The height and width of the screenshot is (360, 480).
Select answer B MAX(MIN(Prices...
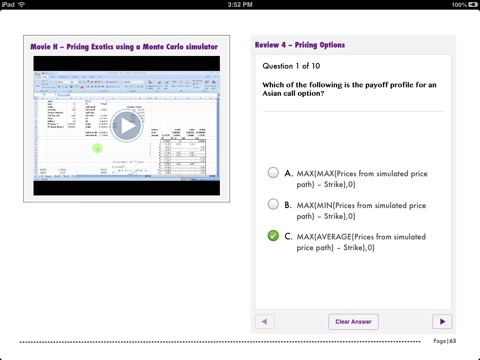tap(273, 204)
